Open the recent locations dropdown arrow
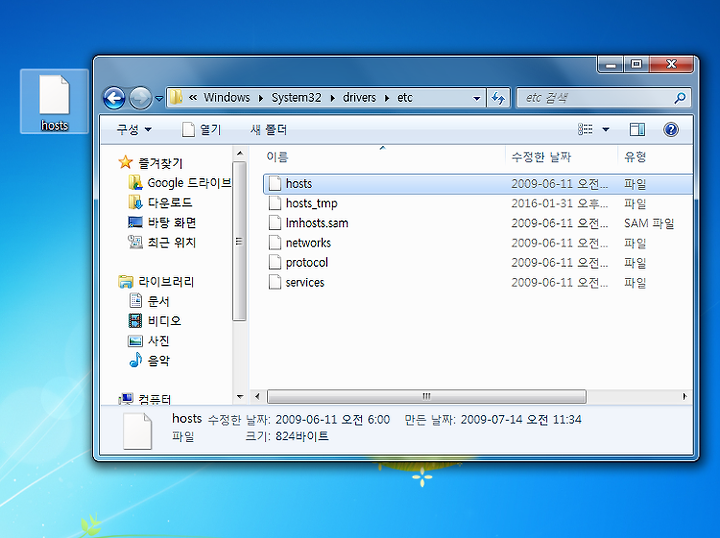Viewport: 720px width, 538px height. [159, 98]
